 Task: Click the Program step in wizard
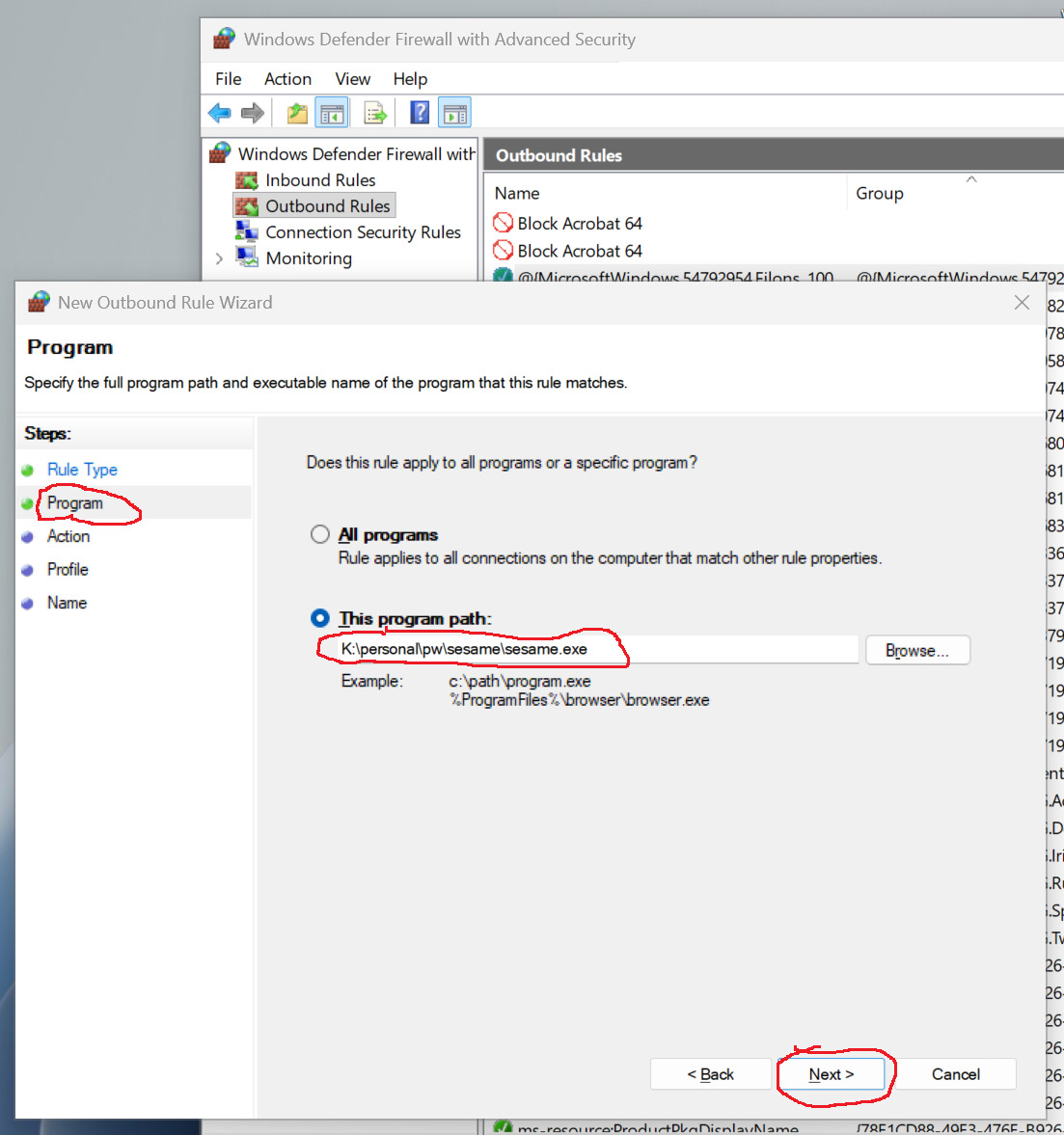pos(75,503)
